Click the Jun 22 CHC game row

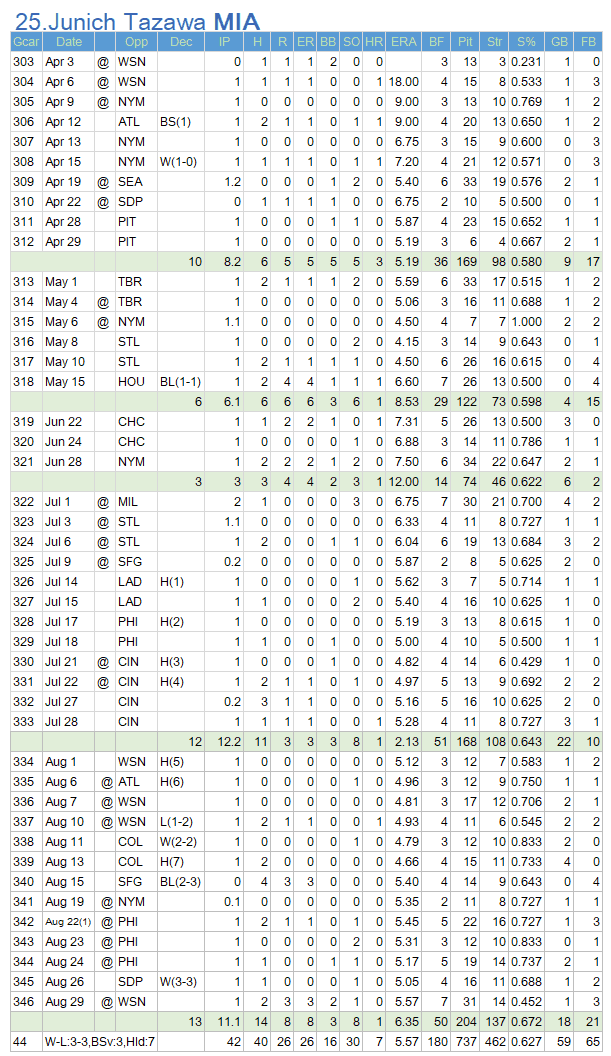click(307, 422)
